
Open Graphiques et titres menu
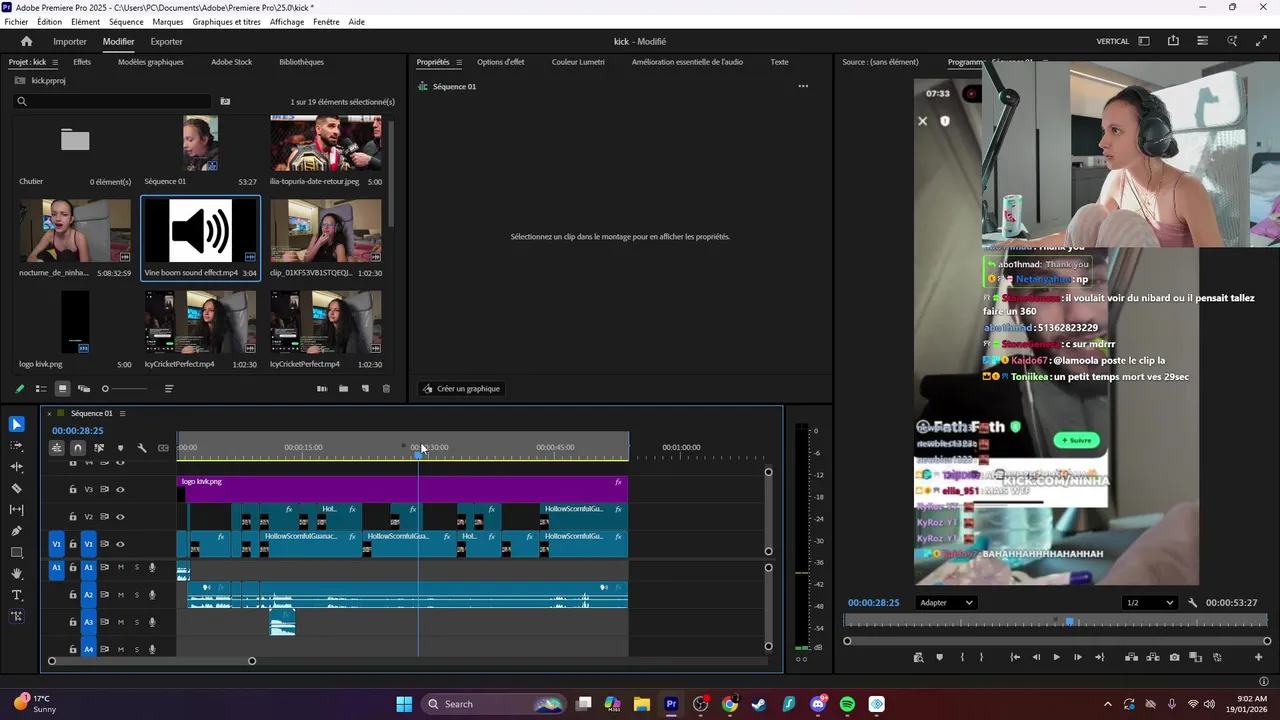(226, 22)
